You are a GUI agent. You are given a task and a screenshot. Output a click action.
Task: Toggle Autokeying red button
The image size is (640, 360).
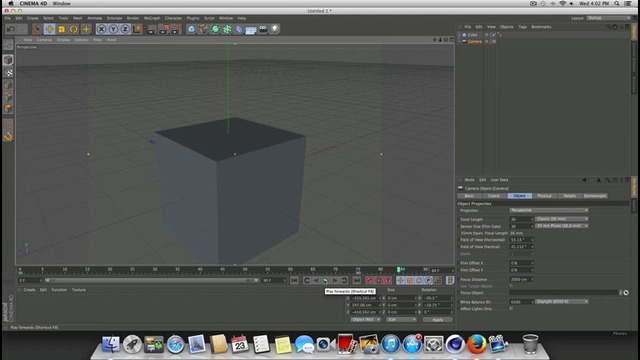(x=379, y=280)
